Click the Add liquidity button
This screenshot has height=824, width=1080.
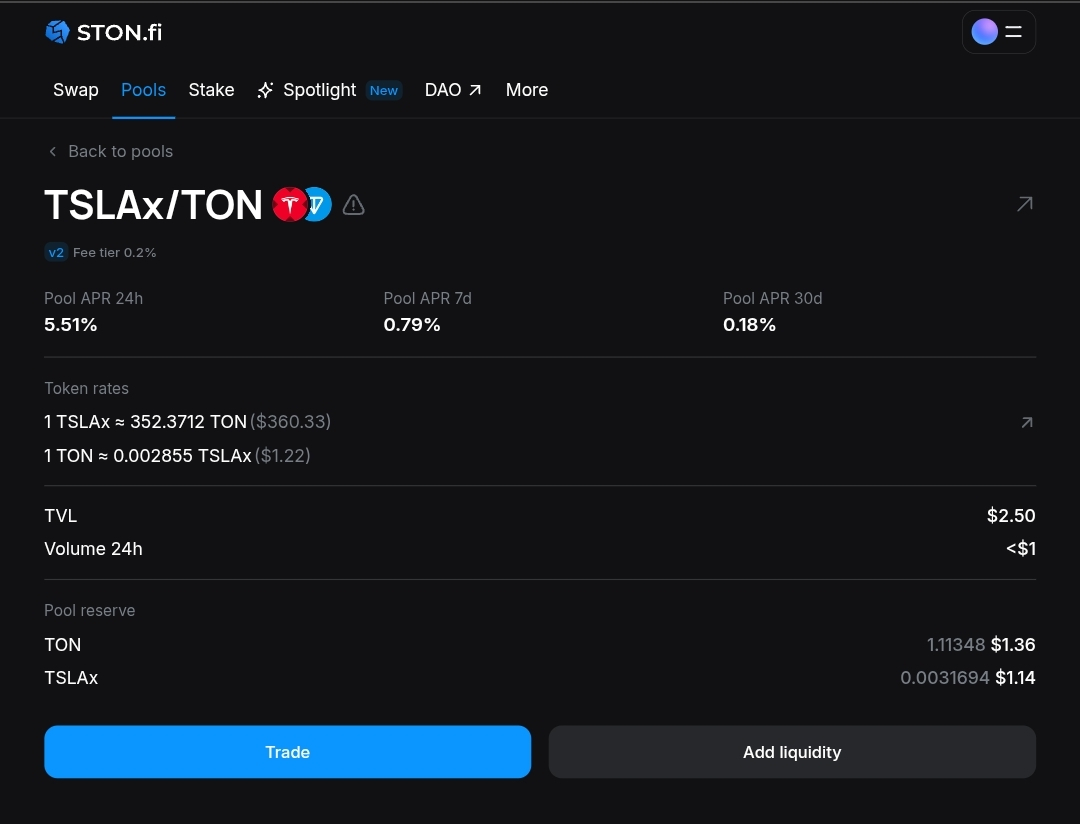[x=792, y=752]
